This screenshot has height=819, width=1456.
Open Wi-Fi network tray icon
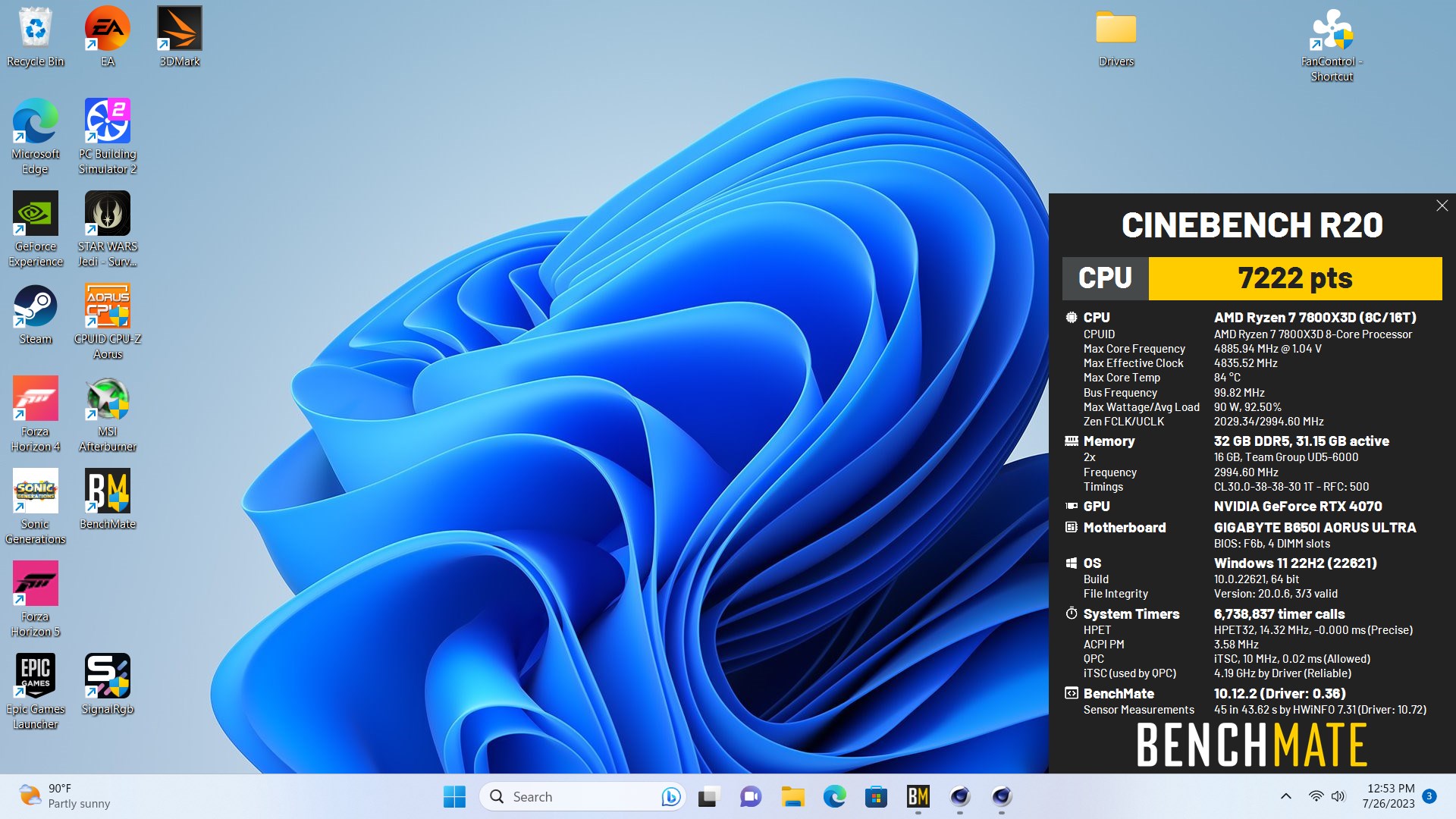[x=1316, y=796]
